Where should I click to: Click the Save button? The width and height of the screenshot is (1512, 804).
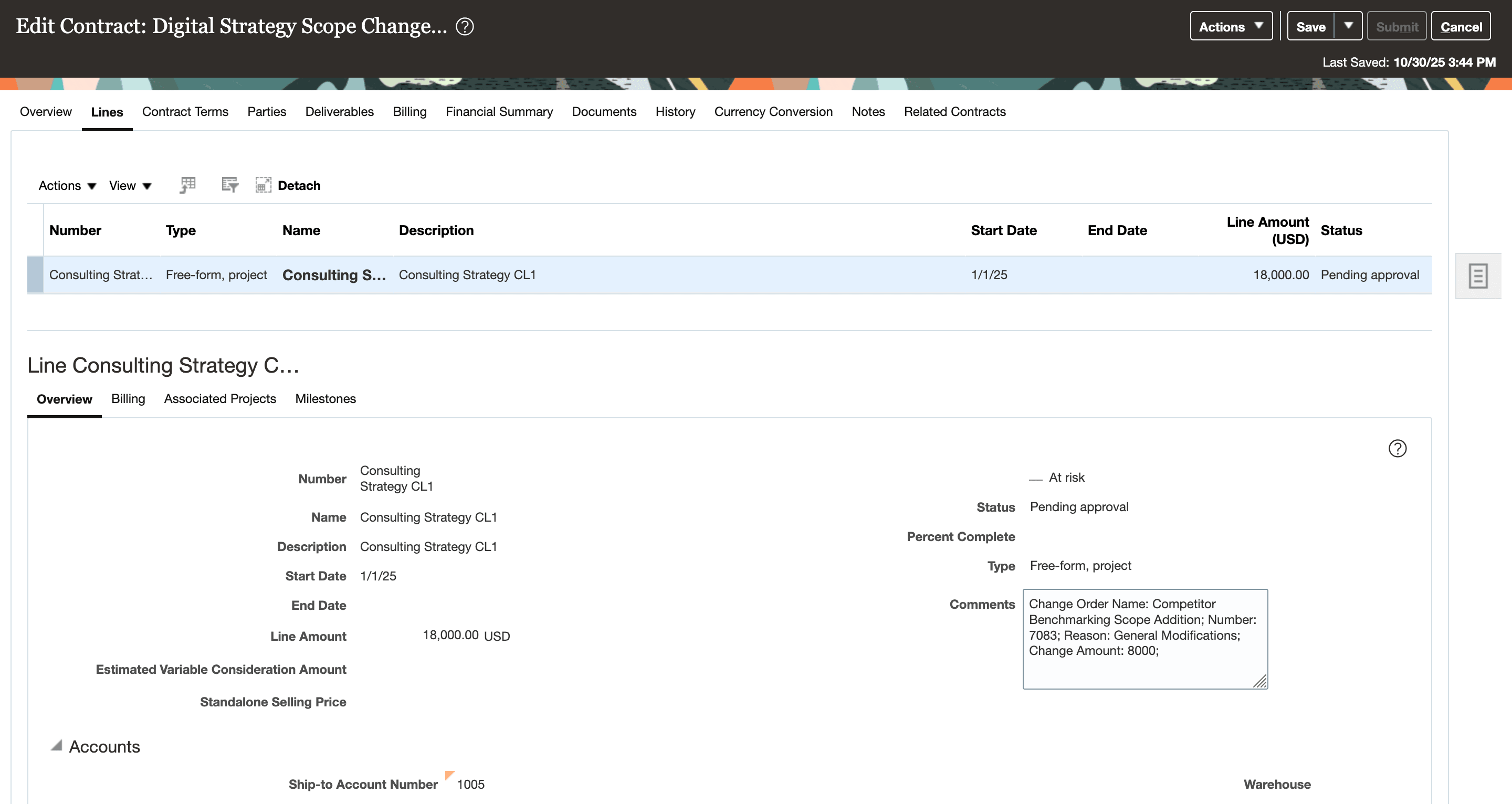tap(1312, 26)
